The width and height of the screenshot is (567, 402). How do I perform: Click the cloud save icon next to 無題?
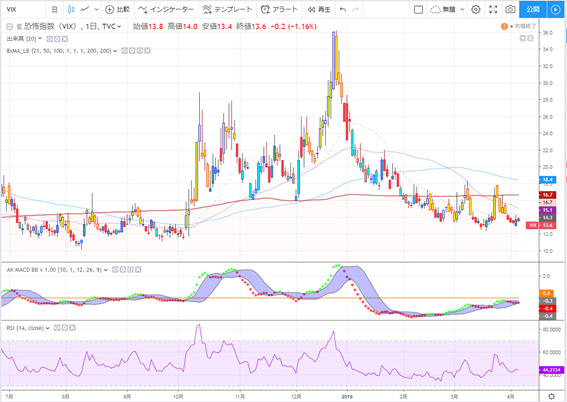[x=435, y=9]
